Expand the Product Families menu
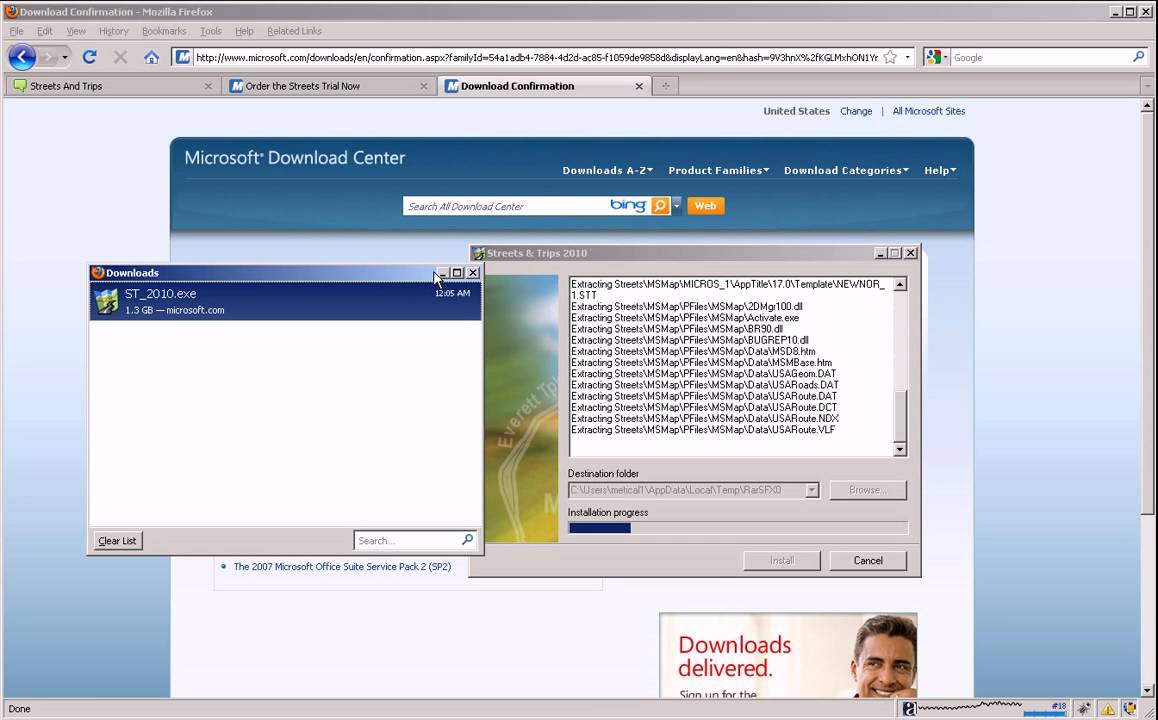The image size is (1158, 720). [x=719, y=170]
